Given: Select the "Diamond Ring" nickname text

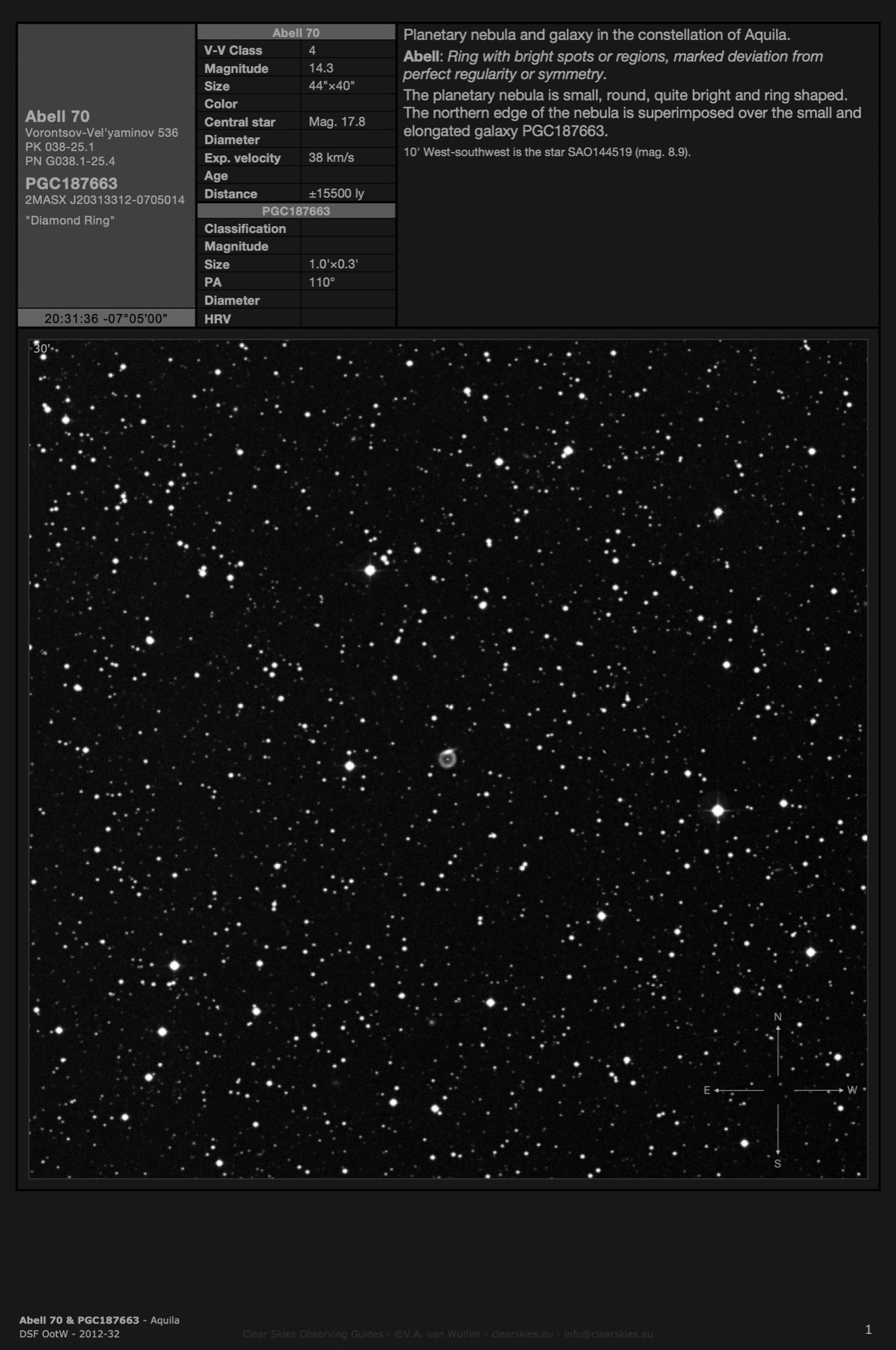Looking at the screenshot, I should (69, 221).
